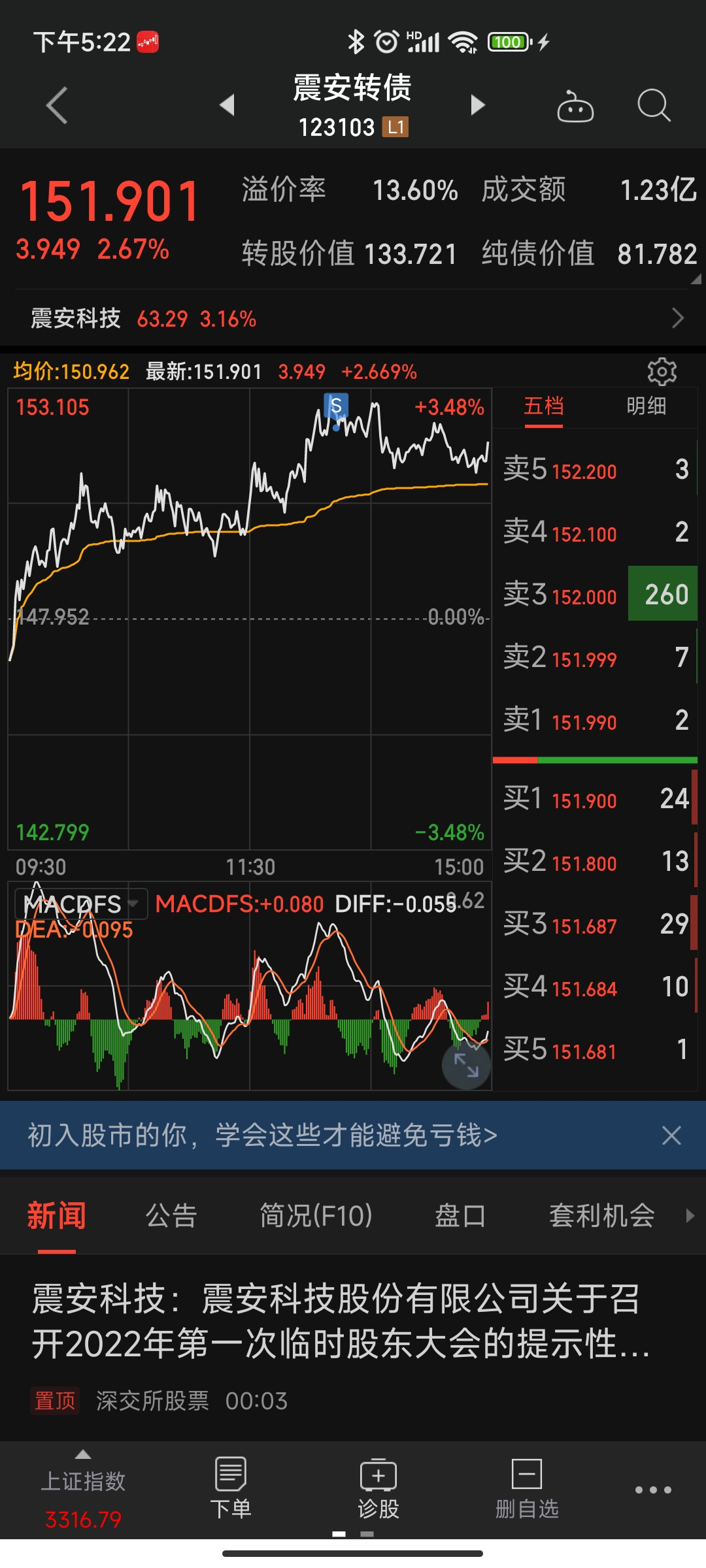This screenshot has height=1568, width=706.
Task: Select 买3 151.687 order row
Action: (595, 924)
